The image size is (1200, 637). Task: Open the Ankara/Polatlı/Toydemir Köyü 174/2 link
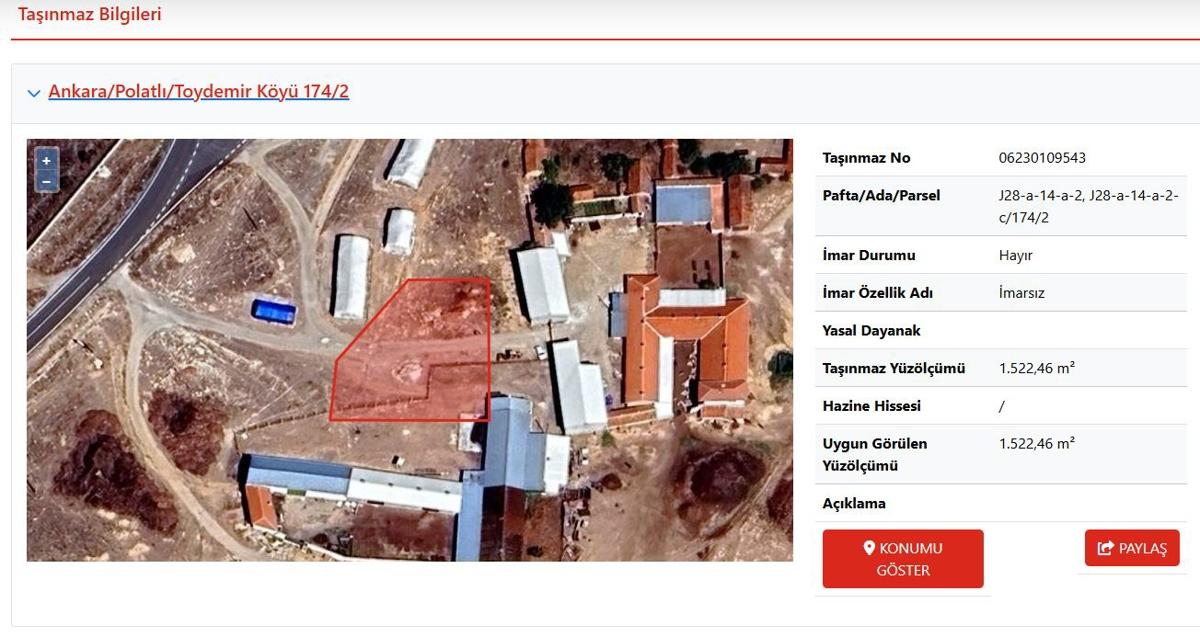198,92
